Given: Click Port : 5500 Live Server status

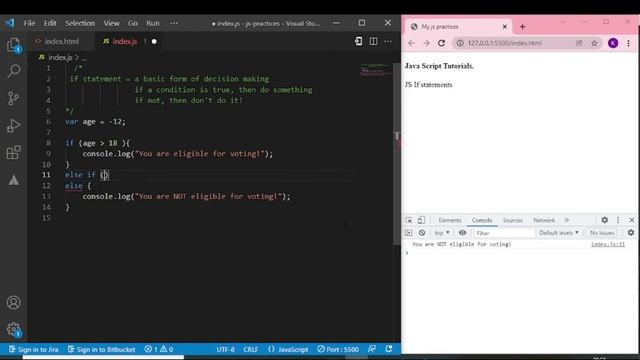Looking at the screenshot, I should (338, 349).
